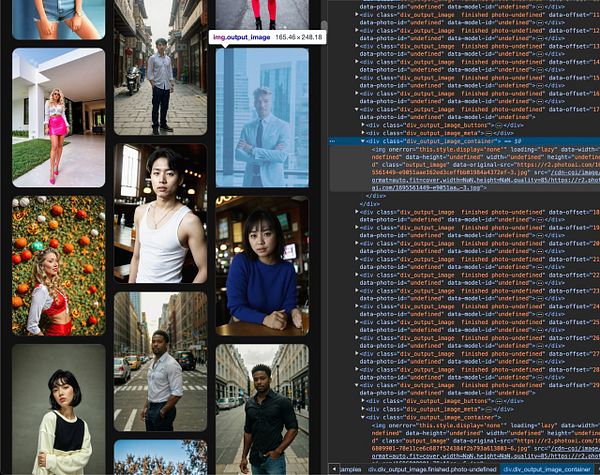The height and width of the screenshot is (475, 600).
Task: Click the ellipsis badge in the data-offset 25 row
Action: point(540,330)
